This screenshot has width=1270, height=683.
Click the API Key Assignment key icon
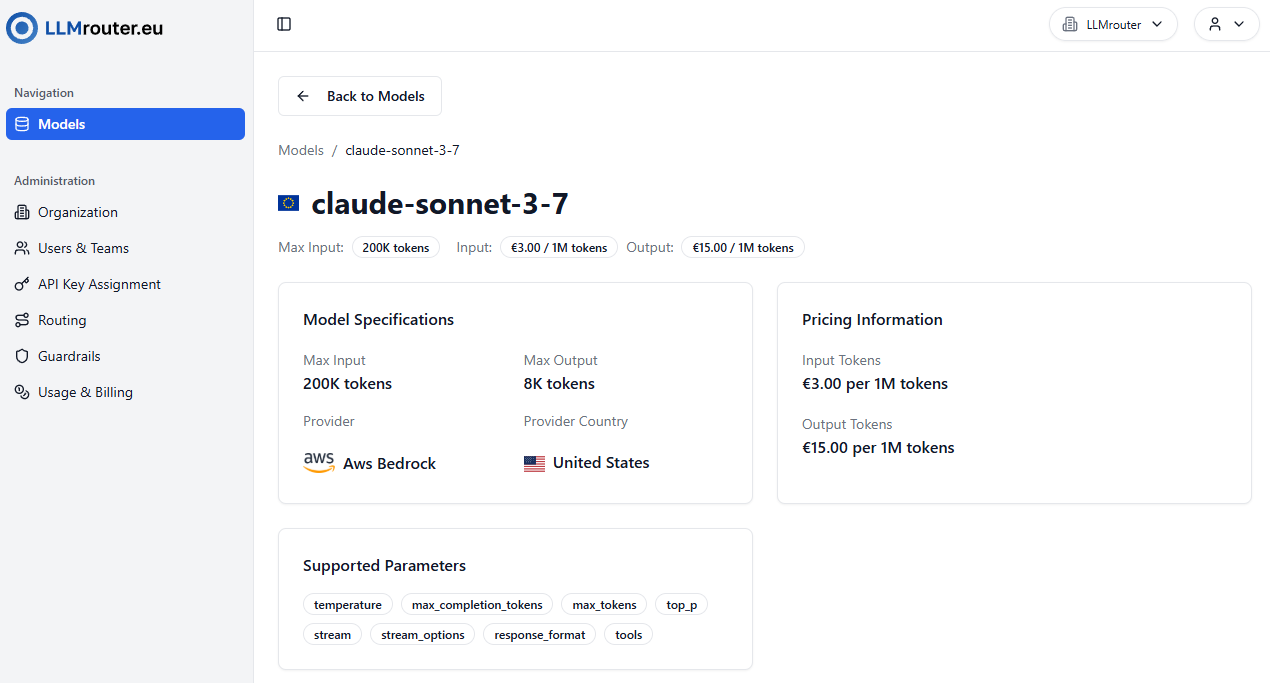click(22, 284)
